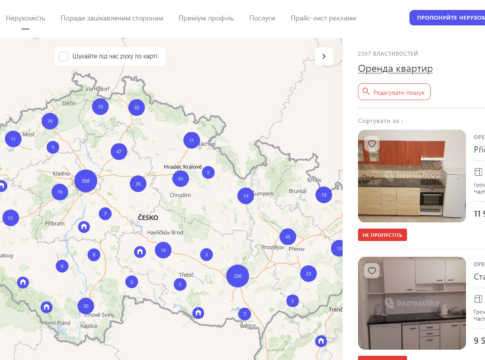Open the first listing's orange kitchen photo
The width and height of the screenshot is (485, 360).
412,176
